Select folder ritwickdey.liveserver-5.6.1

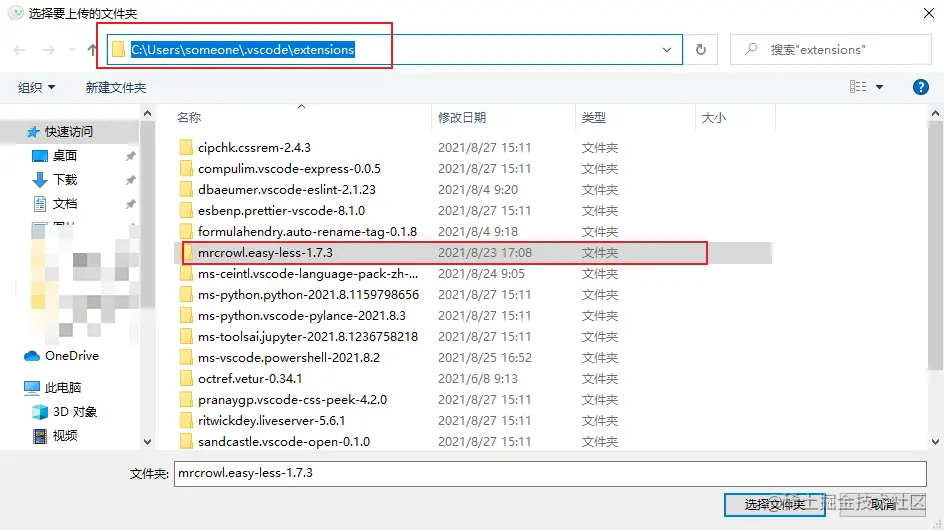tap(271, 421)
